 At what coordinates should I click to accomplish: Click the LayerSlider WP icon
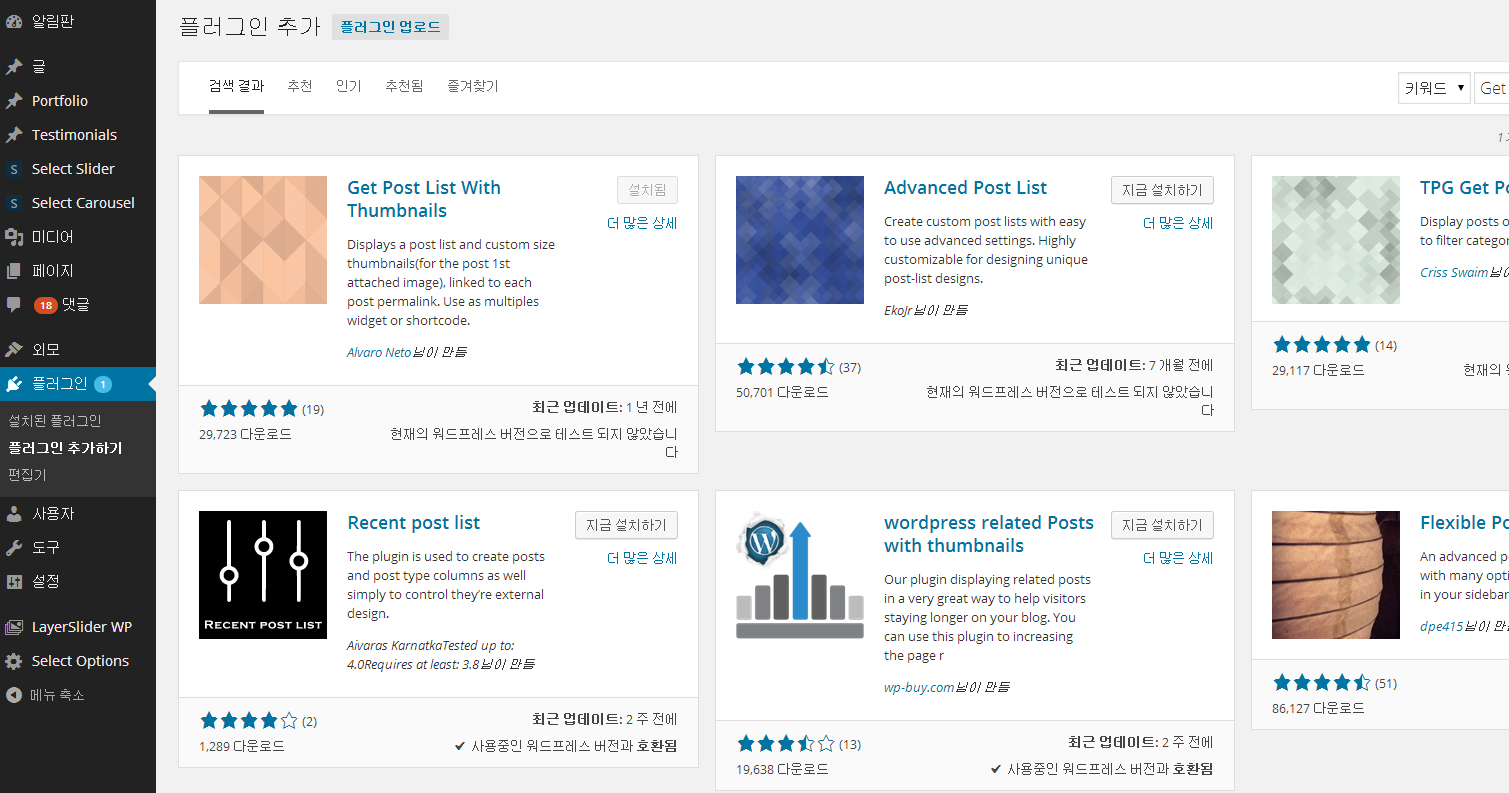14,627
